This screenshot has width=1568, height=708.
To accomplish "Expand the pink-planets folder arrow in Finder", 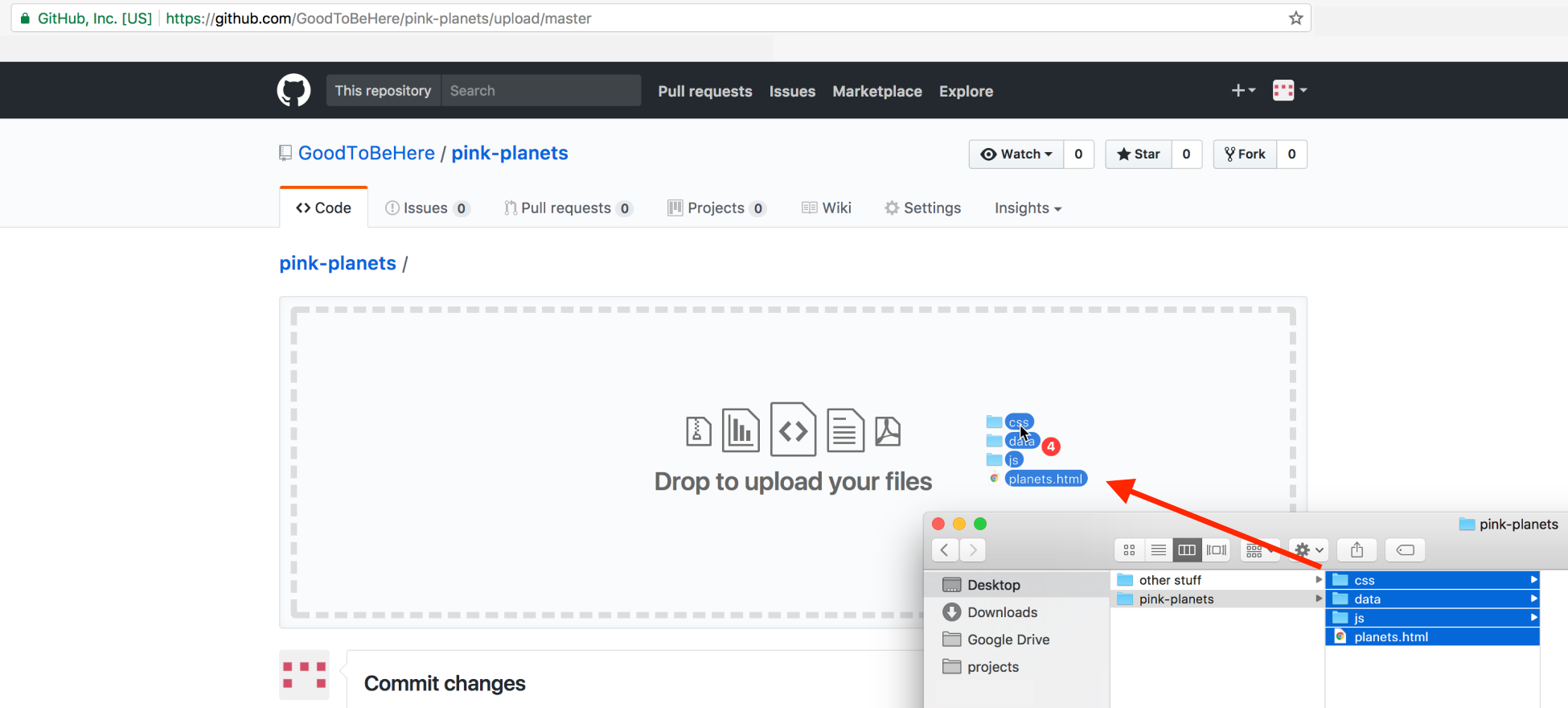I will tap(1318, 599).
